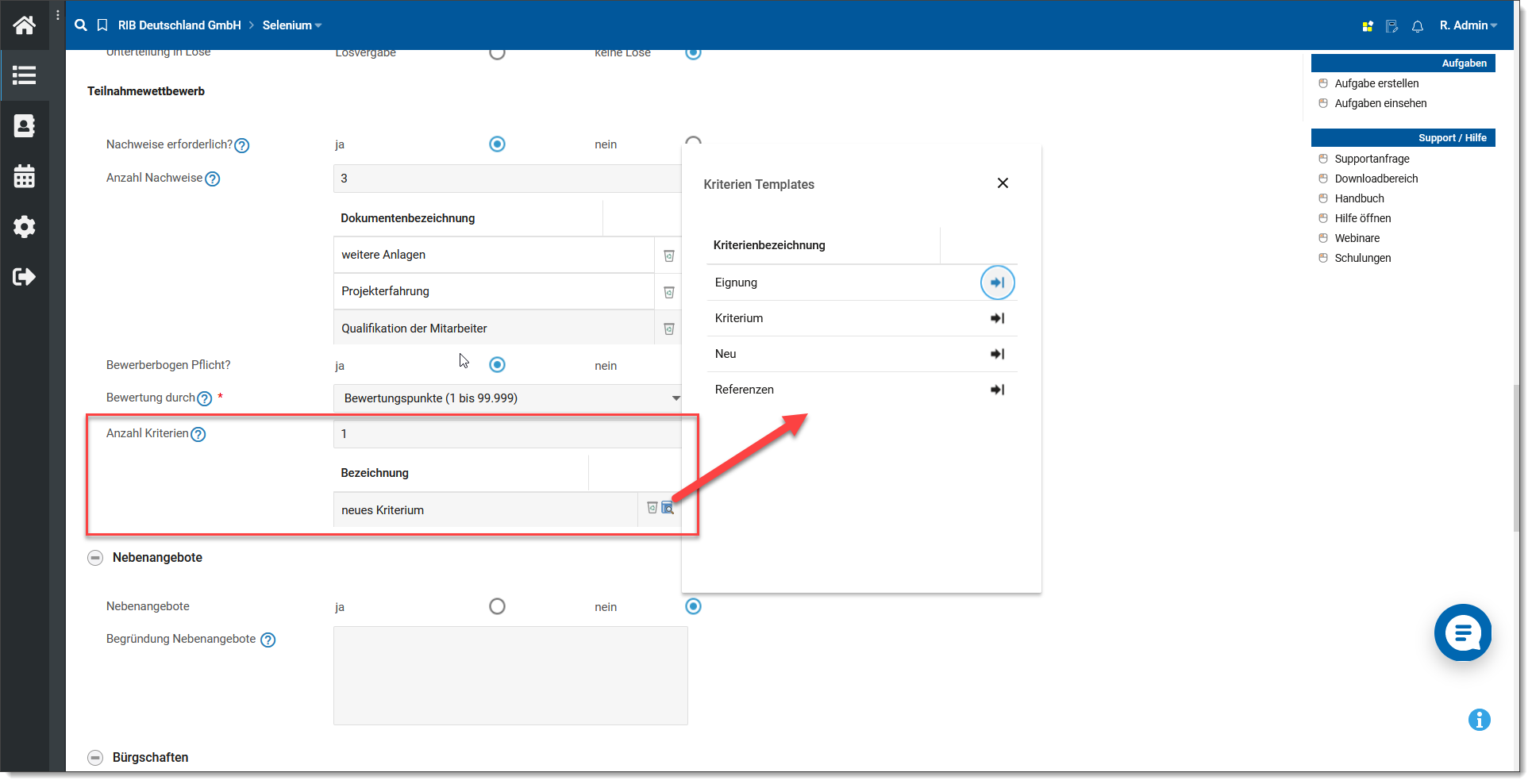Show help for Begründung Nebenangebote
Screen dimensions: 1532x784
click(268, 640)
